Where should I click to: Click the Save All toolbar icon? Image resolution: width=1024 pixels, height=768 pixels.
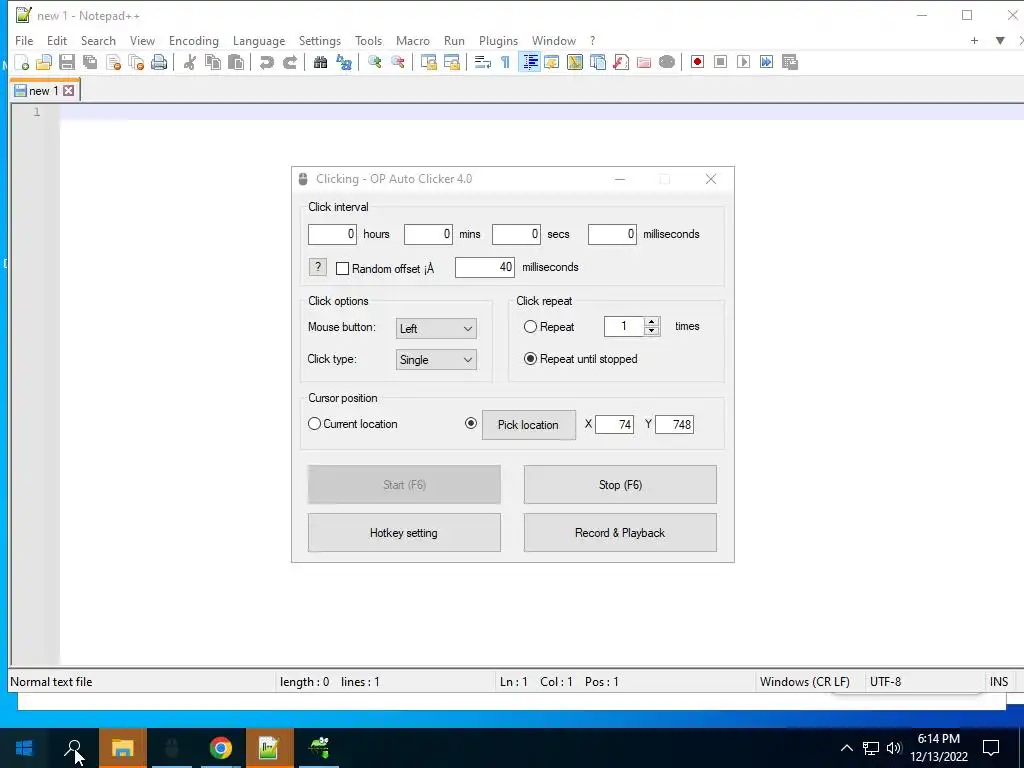click(x=89, y=62)
